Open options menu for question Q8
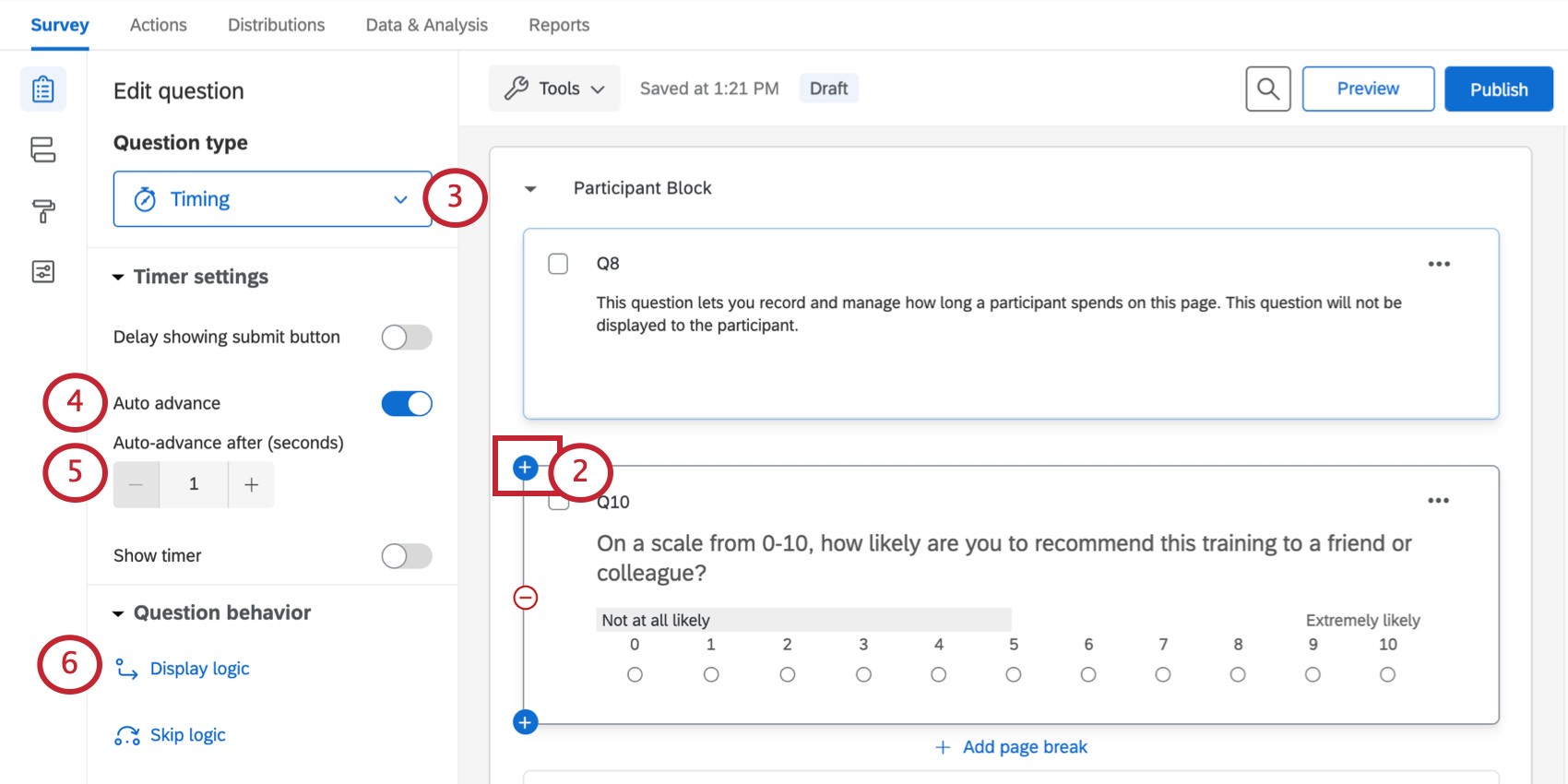Image resolution: width=1568 pixels, height=784 pixels. point(1438,264)
